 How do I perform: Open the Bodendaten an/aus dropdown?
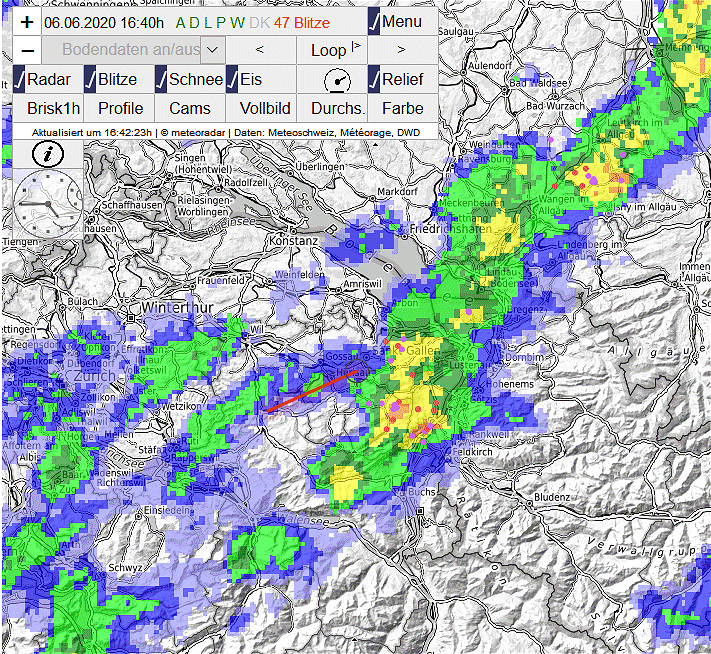tap(134, 50)
